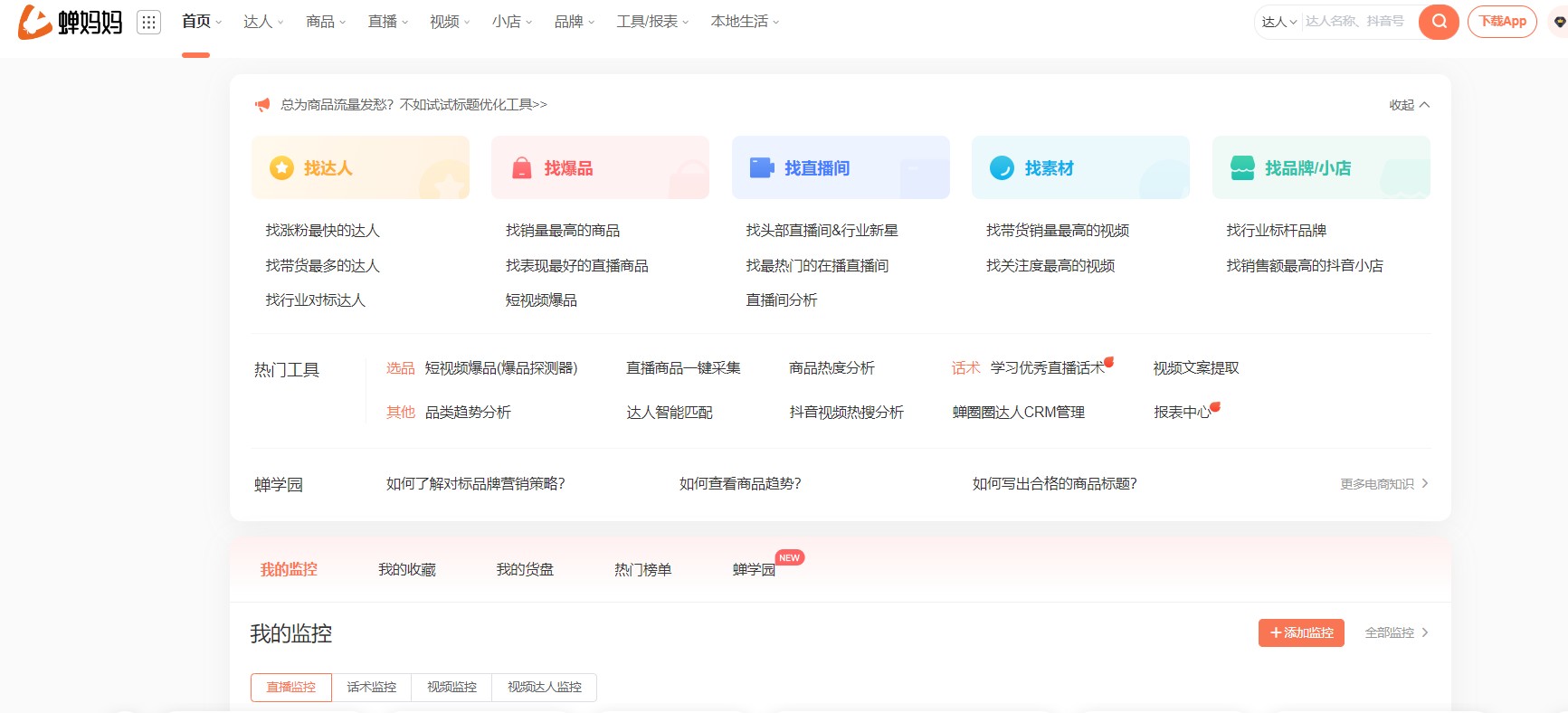
Task: Expand the 小店 navigation menu
Action: click(x=512, y=22)
